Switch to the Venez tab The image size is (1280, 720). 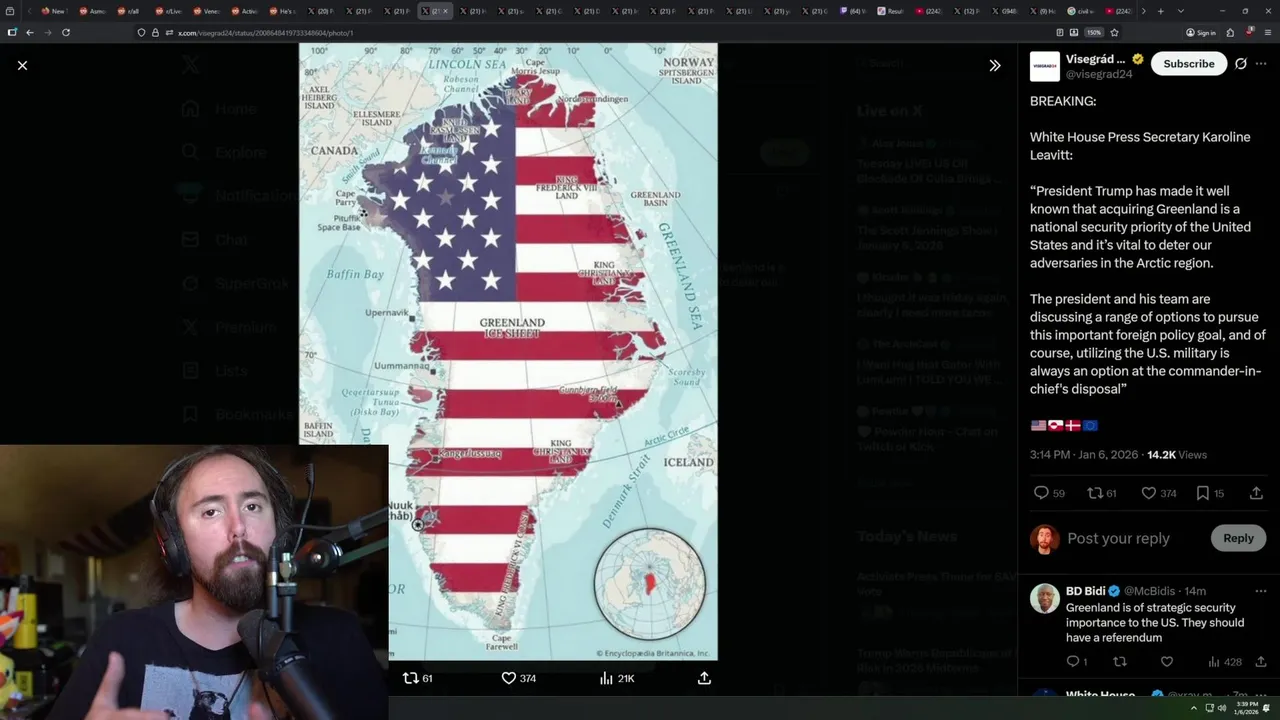click(205, 11)
